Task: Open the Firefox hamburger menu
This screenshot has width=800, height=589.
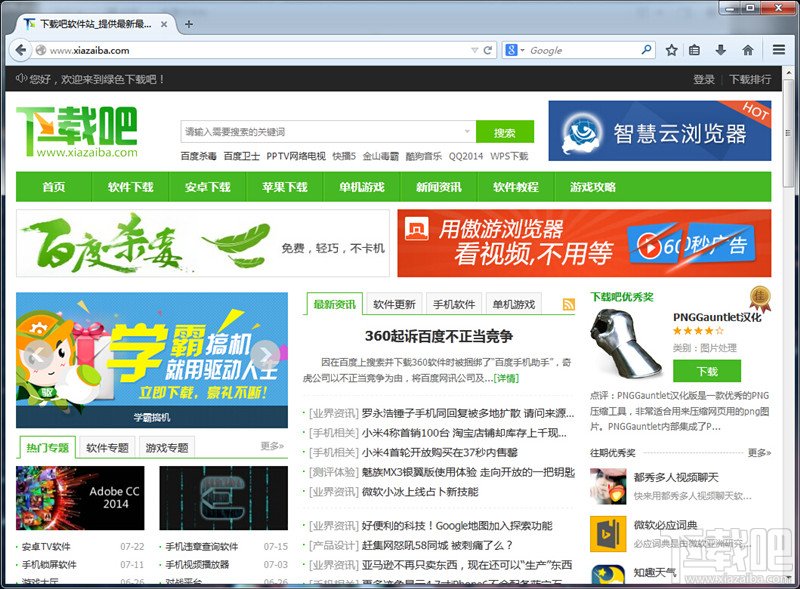Action: (x=779, y=50)
